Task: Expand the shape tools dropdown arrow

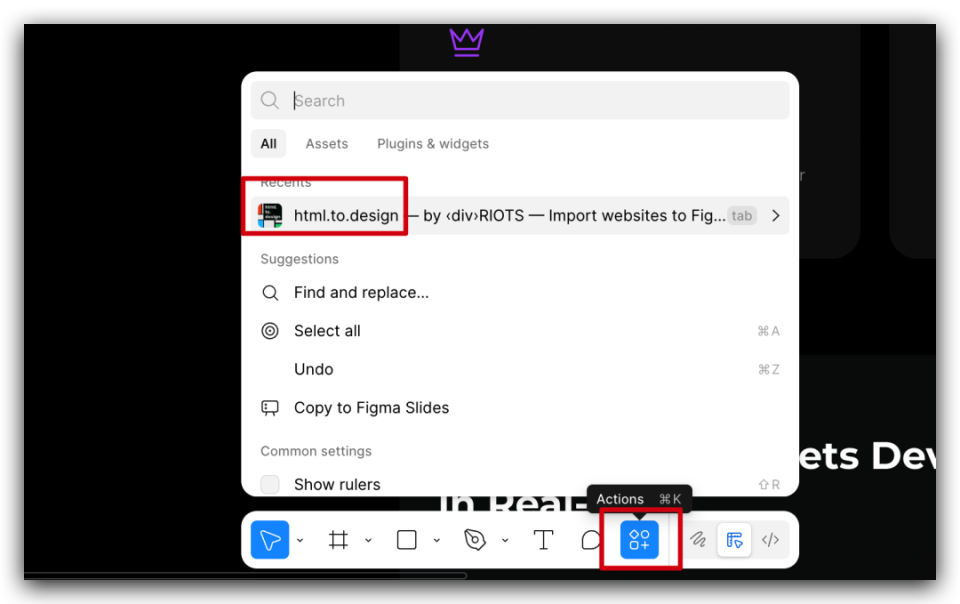Action: tap(437, 540)
